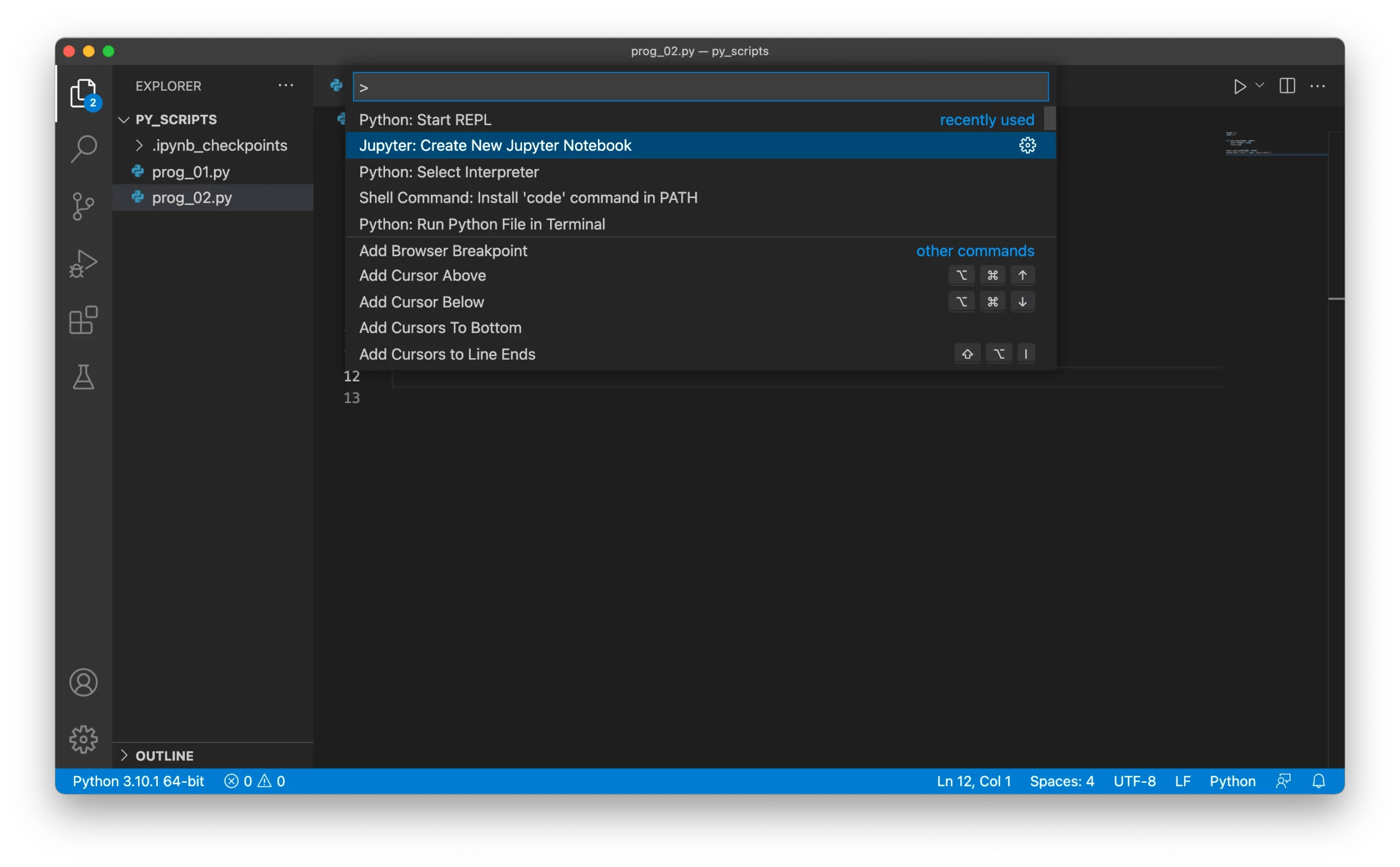The height and width of the screenshot is (867, 1400).
Task: Toggle the split editor layout
Action: [x=1286, y=86]
